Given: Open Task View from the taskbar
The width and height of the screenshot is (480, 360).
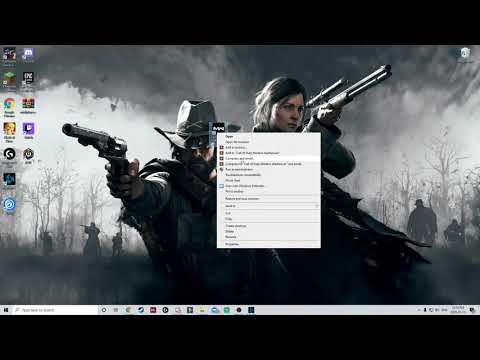Looking at the screenshot, I should coord(116,310).
